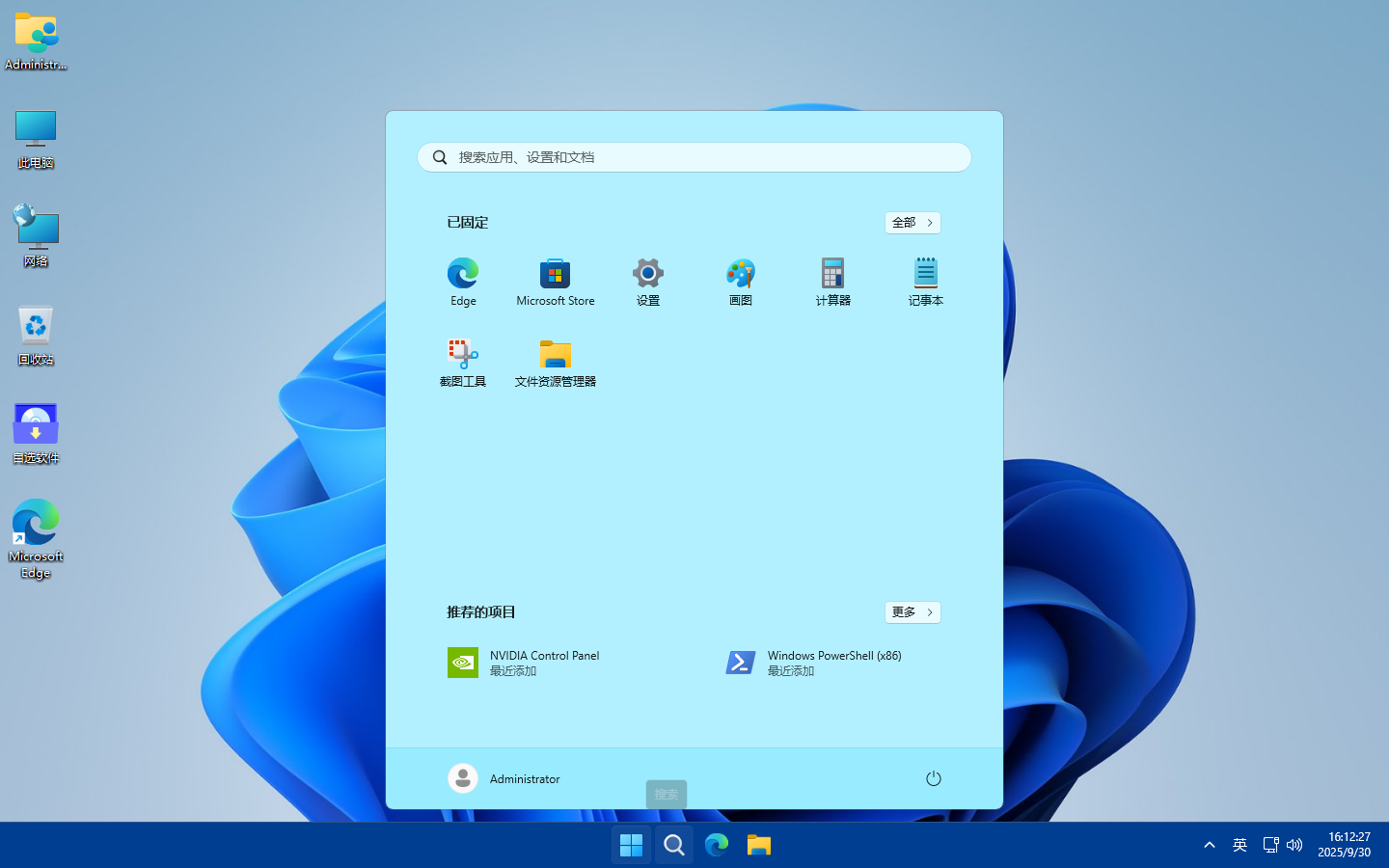Show hidden system tray icons chevron
1389x868 pixels.
tap(1209, 845)
